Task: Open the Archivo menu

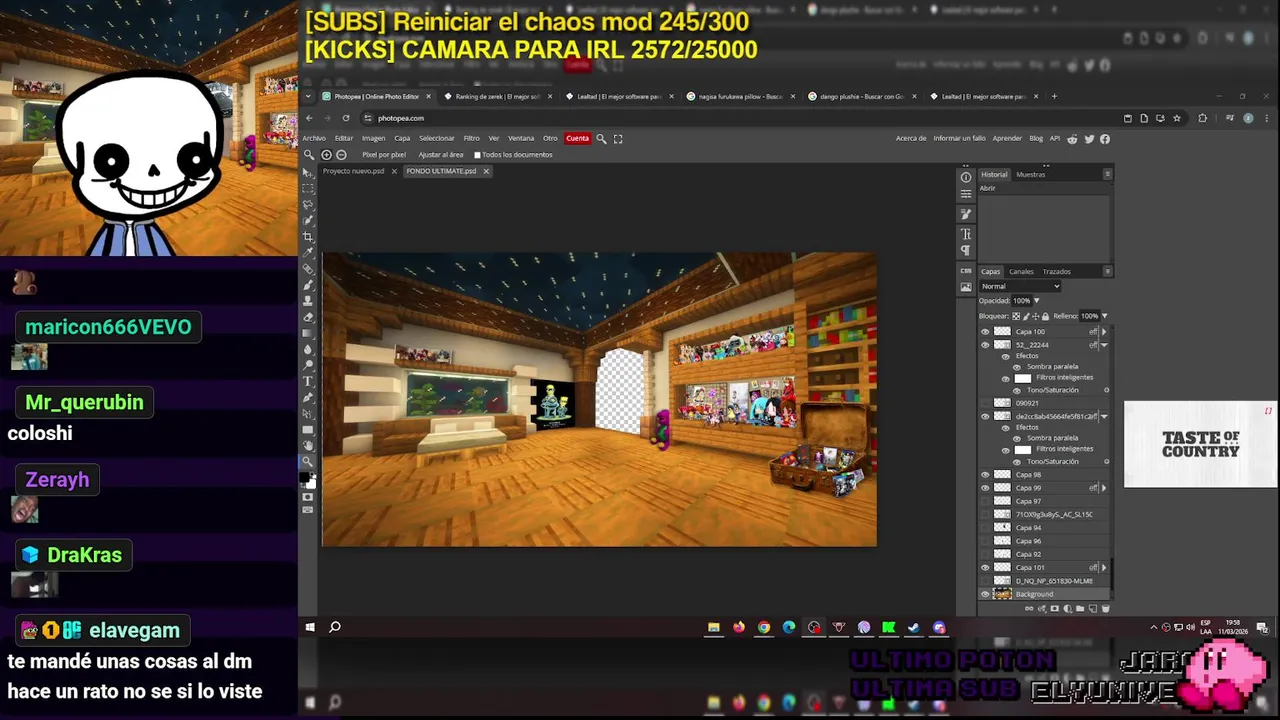Action: pyautogui.click(x=314, y=139)
